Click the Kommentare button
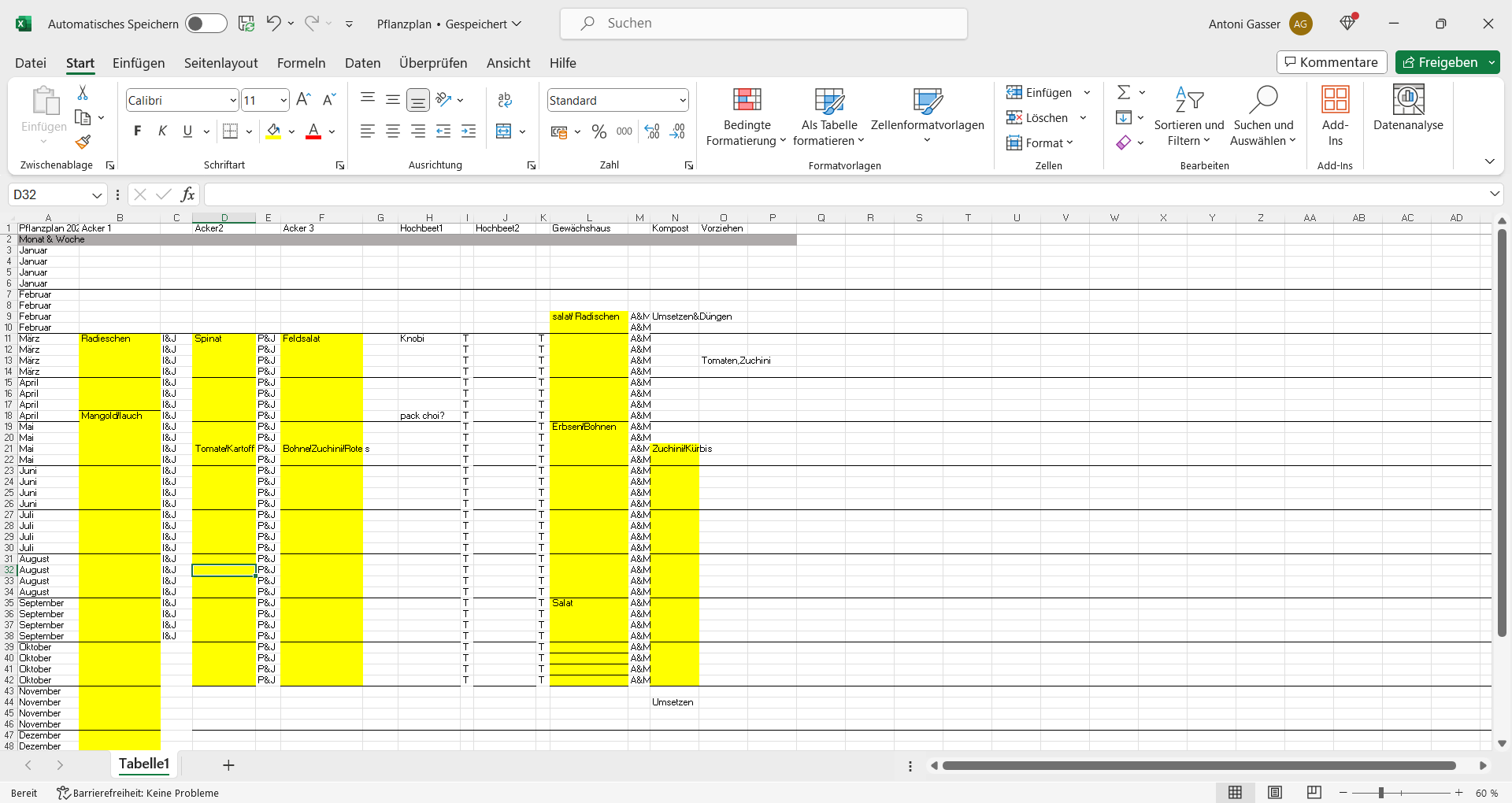Screen dimensions: 1512x803 1331,62
